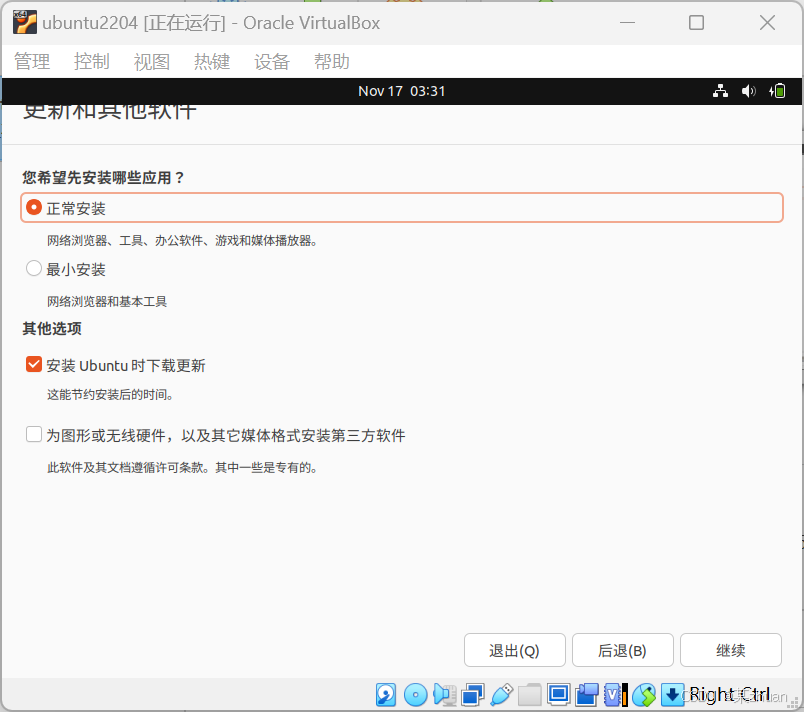
Task: Open the 控制 menu
Action: tap(92, 62)
